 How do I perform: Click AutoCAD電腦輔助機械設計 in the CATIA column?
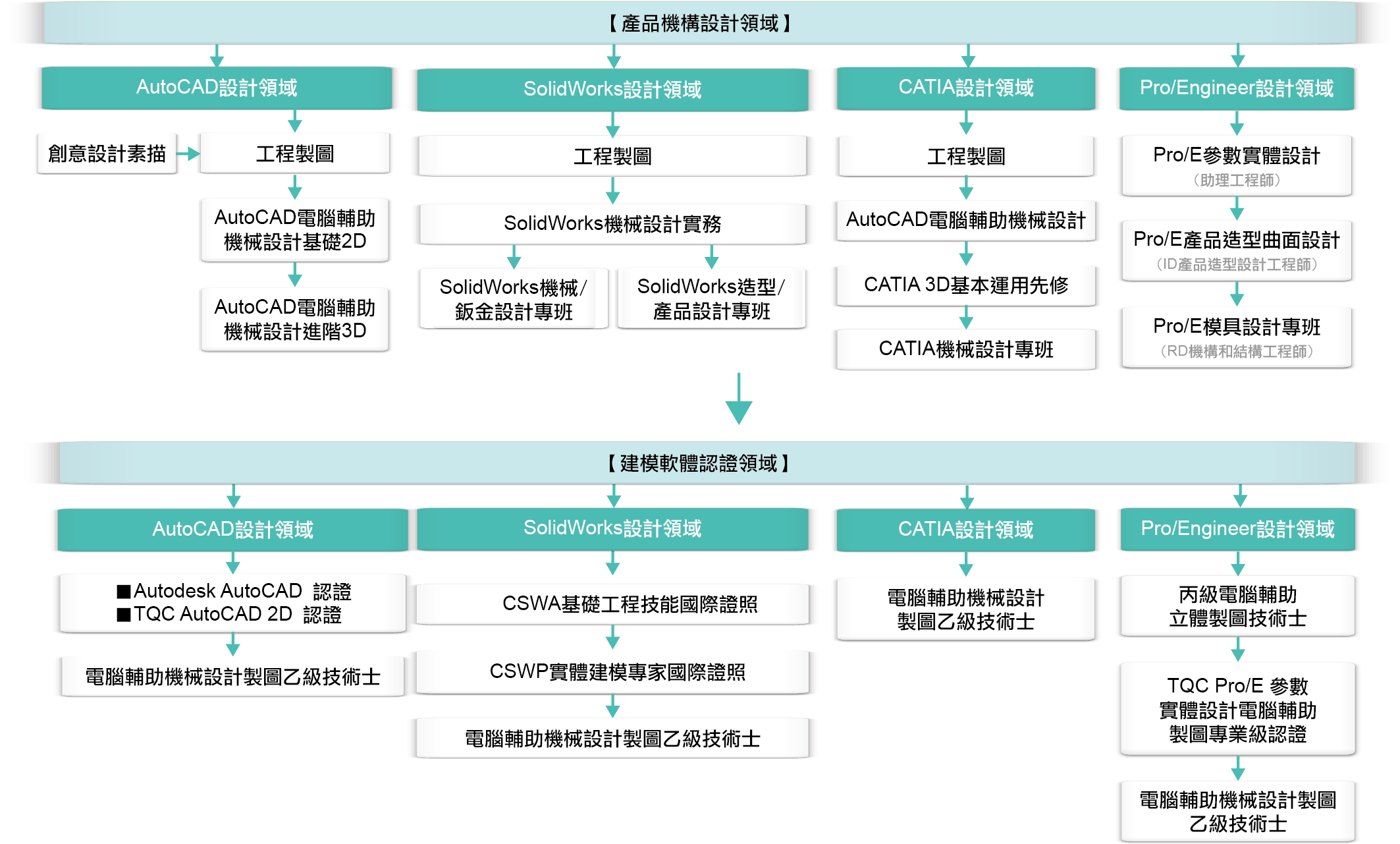pos(966,220)
